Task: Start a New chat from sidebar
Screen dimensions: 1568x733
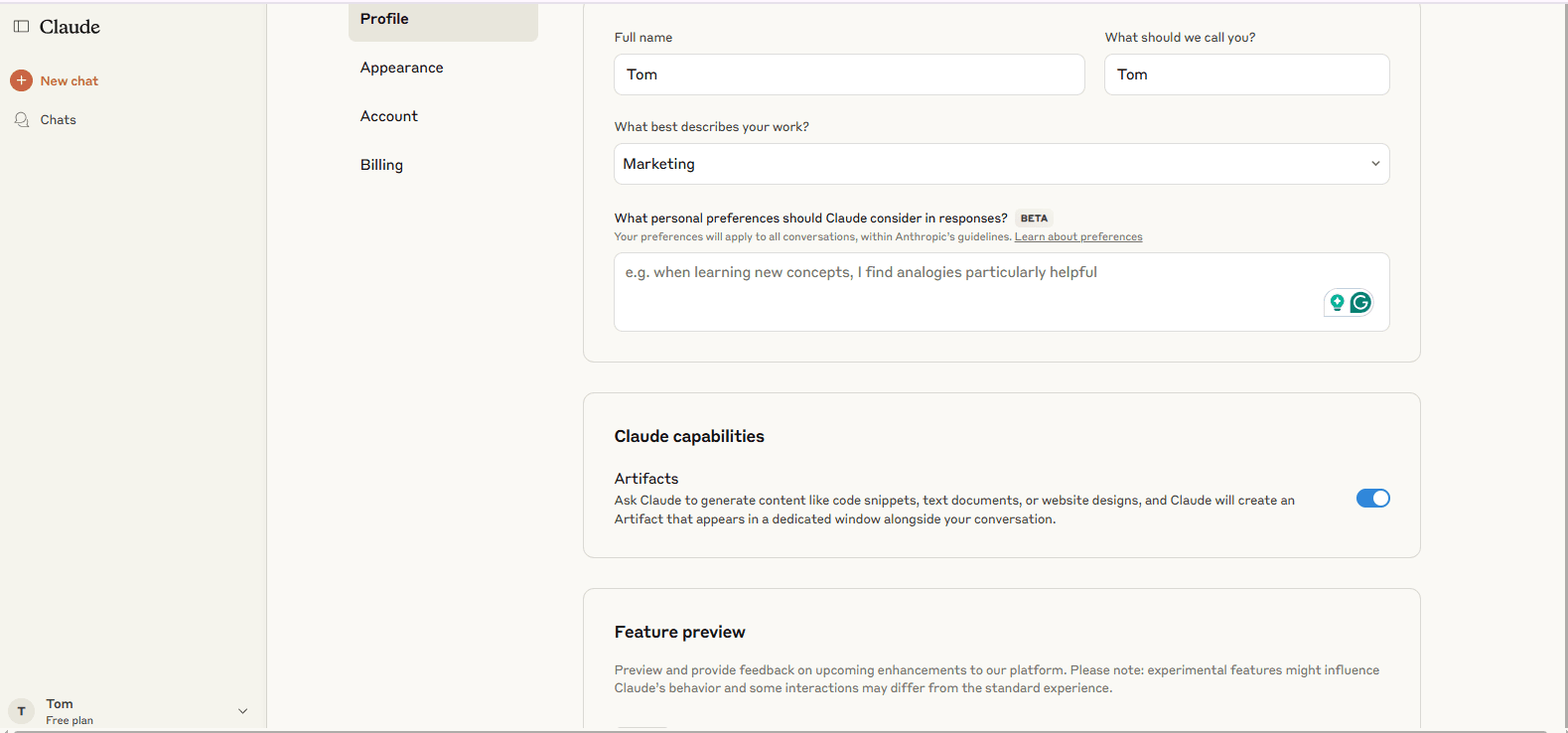Action: click(x=69, y=80)
